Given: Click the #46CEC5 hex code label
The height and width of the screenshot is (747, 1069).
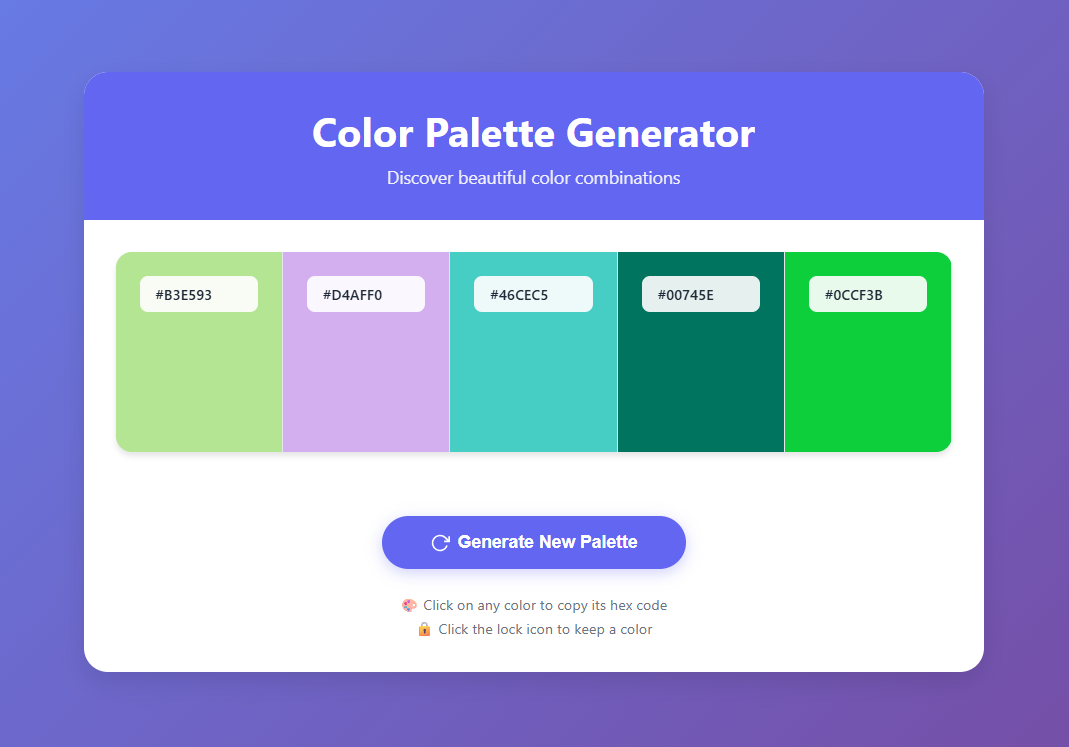Looking at the screenshot, I should point(533,294).
